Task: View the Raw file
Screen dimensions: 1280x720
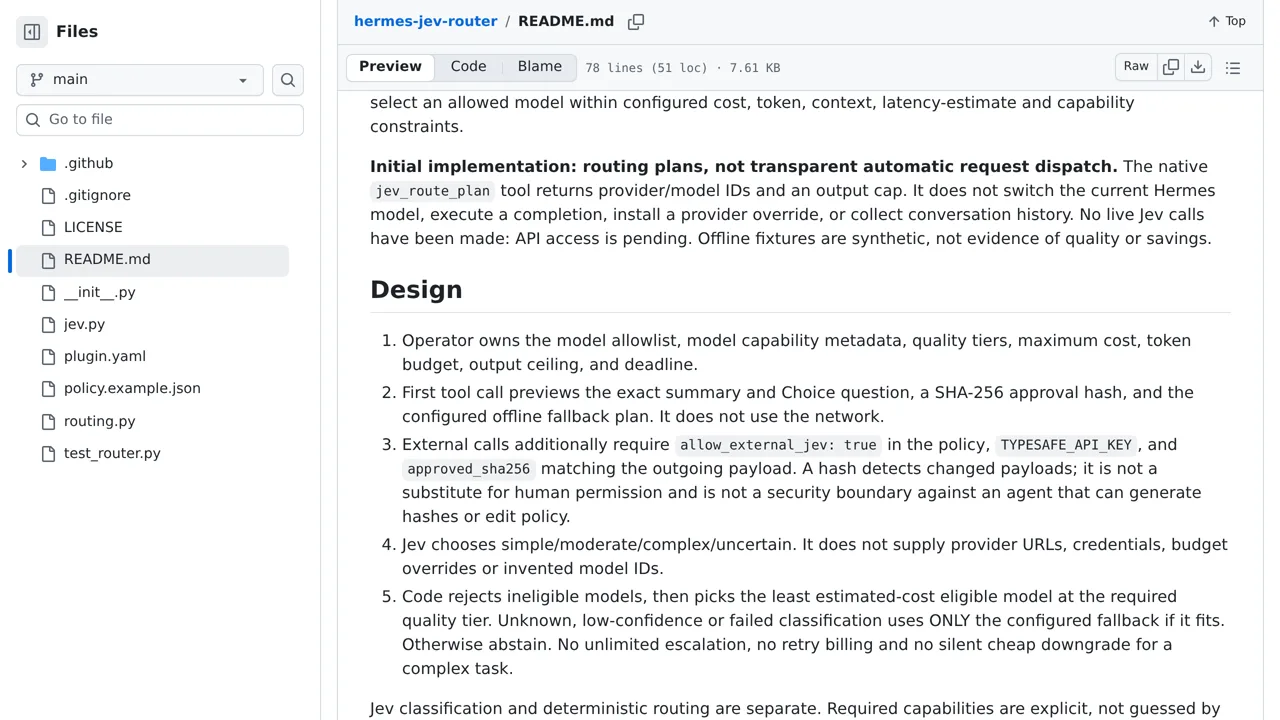Action: tap(1136, 67)
